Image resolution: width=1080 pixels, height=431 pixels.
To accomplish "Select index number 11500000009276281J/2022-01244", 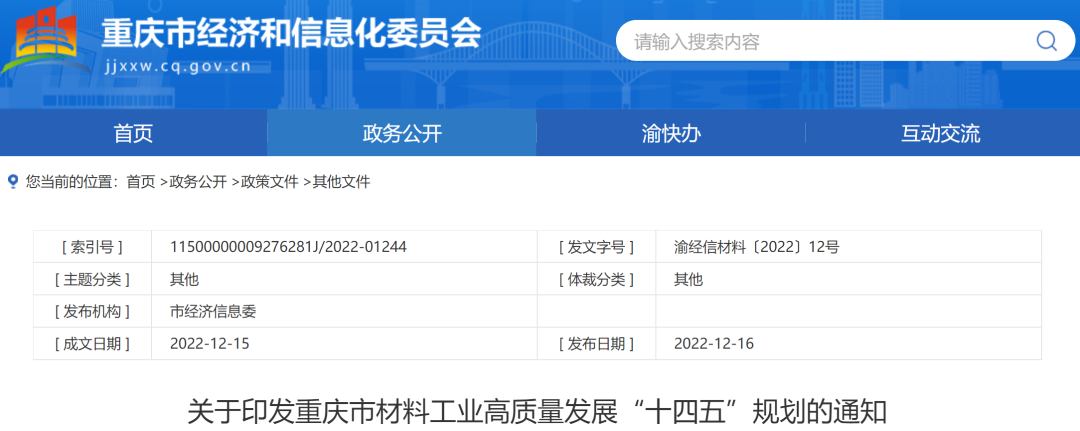I will pos(288,247).
